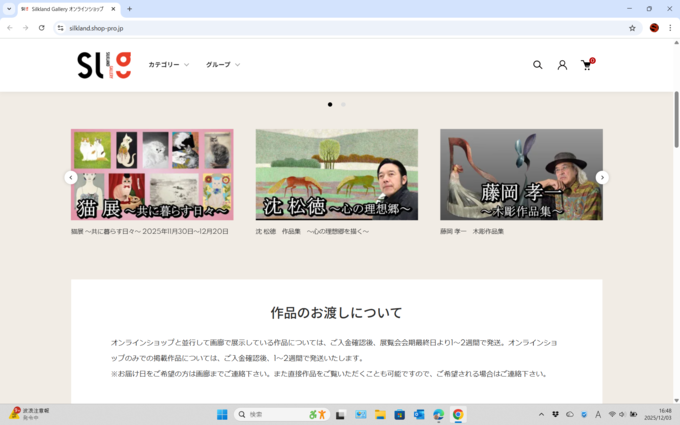Click the OneDrive cloud tray icon
This screenshot has height=425, width=680.
tap(570, 415)
